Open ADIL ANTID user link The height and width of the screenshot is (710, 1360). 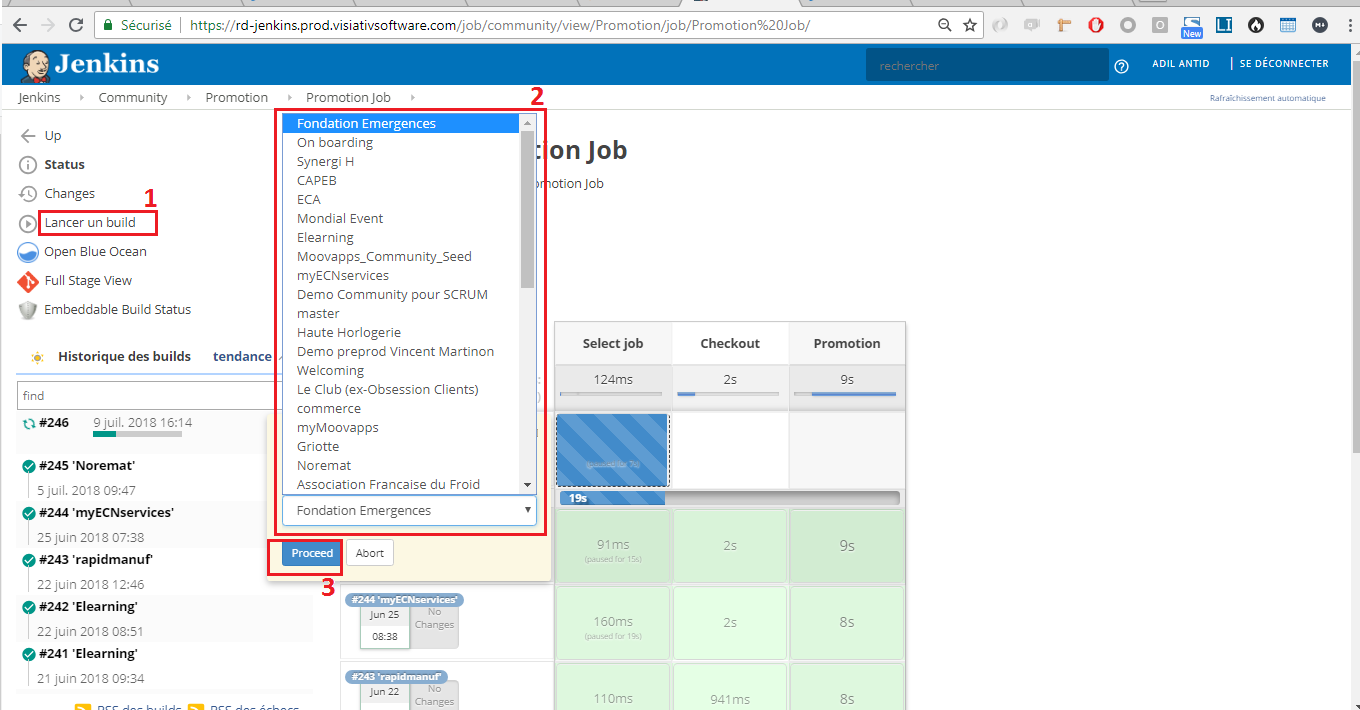click(1181, 64)
